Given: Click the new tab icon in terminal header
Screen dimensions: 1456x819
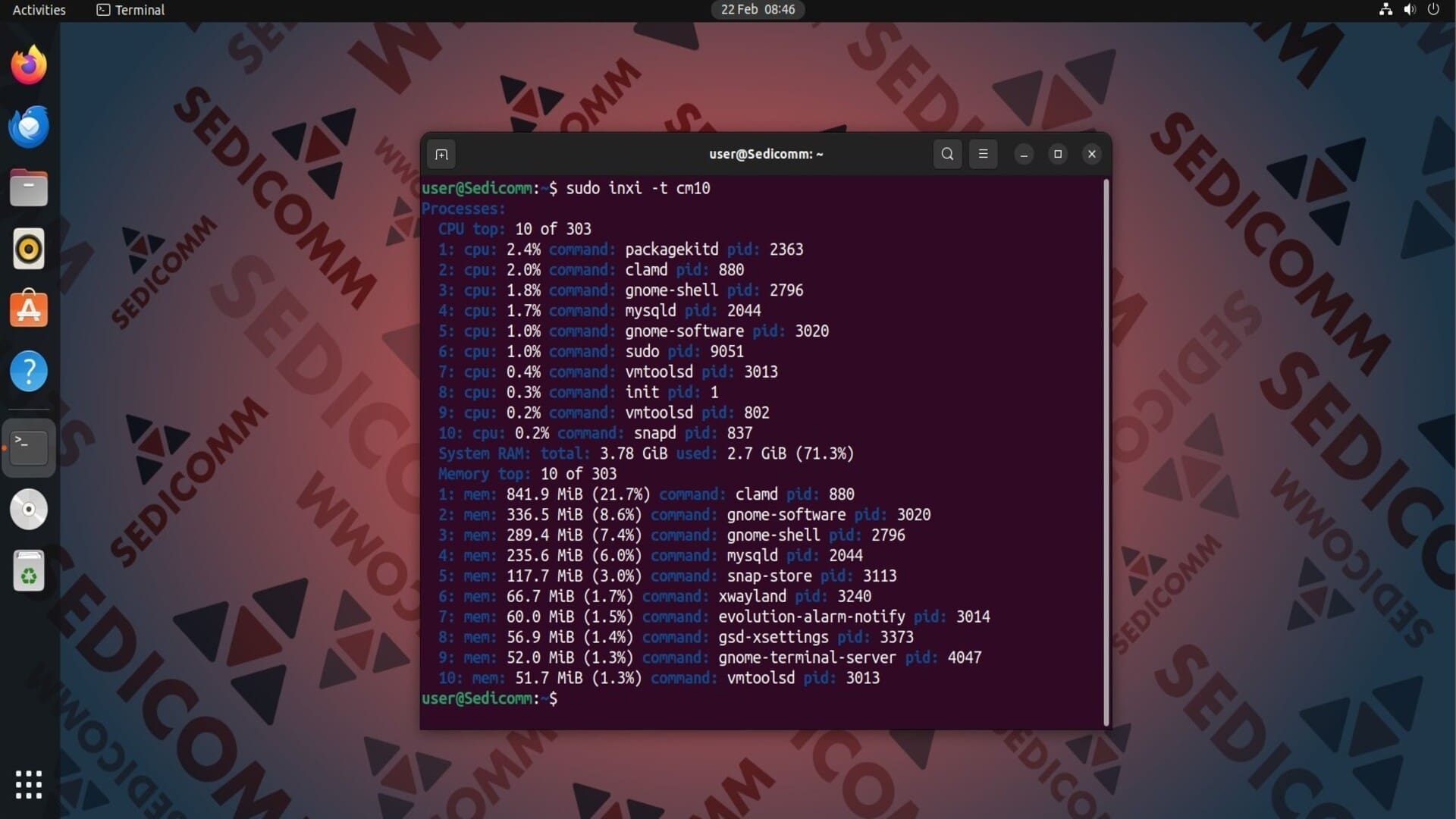Looking at the screenshot, I should click(x=441, y=155).
